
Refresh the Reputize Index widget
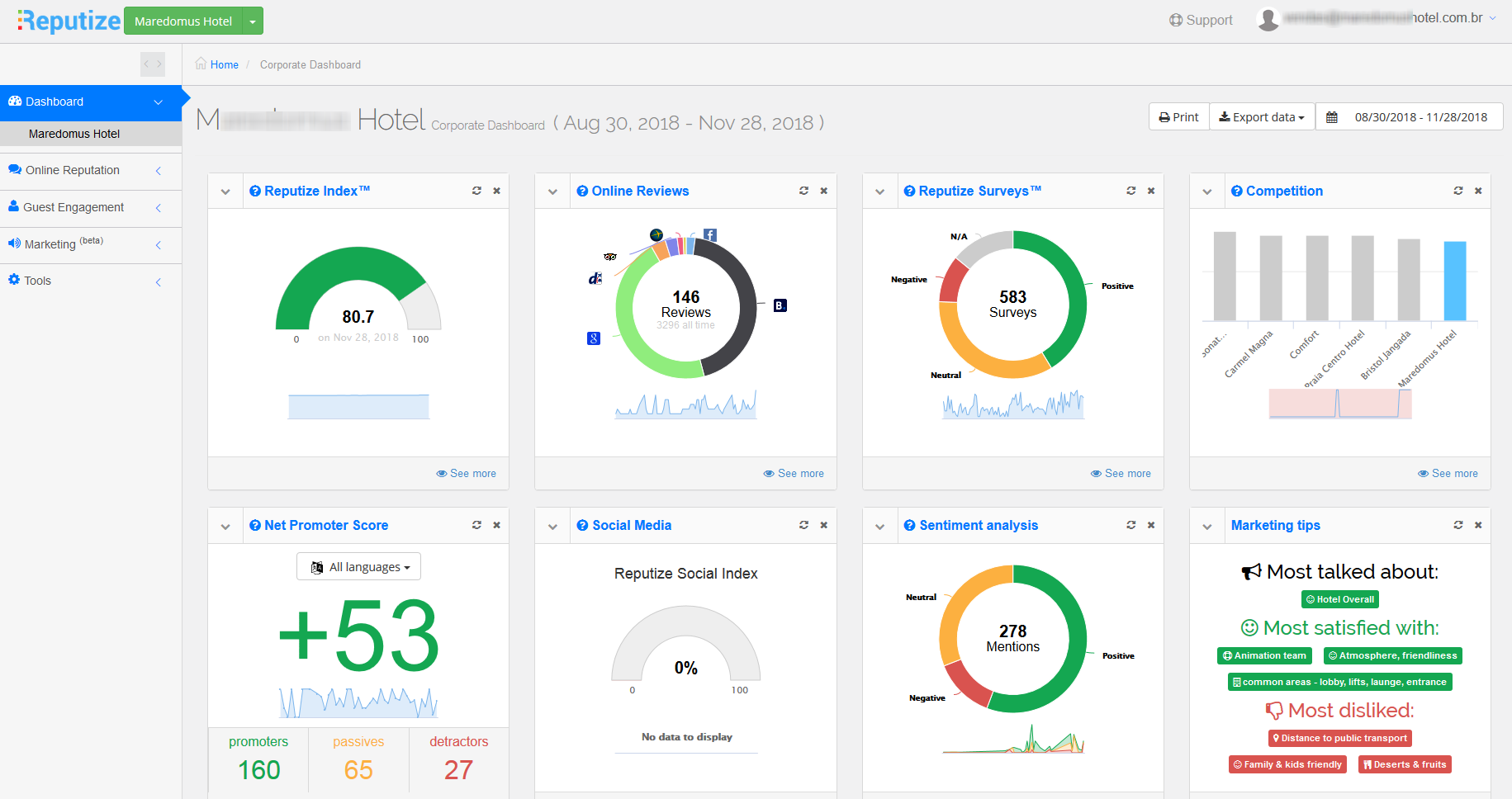(476, 191)
